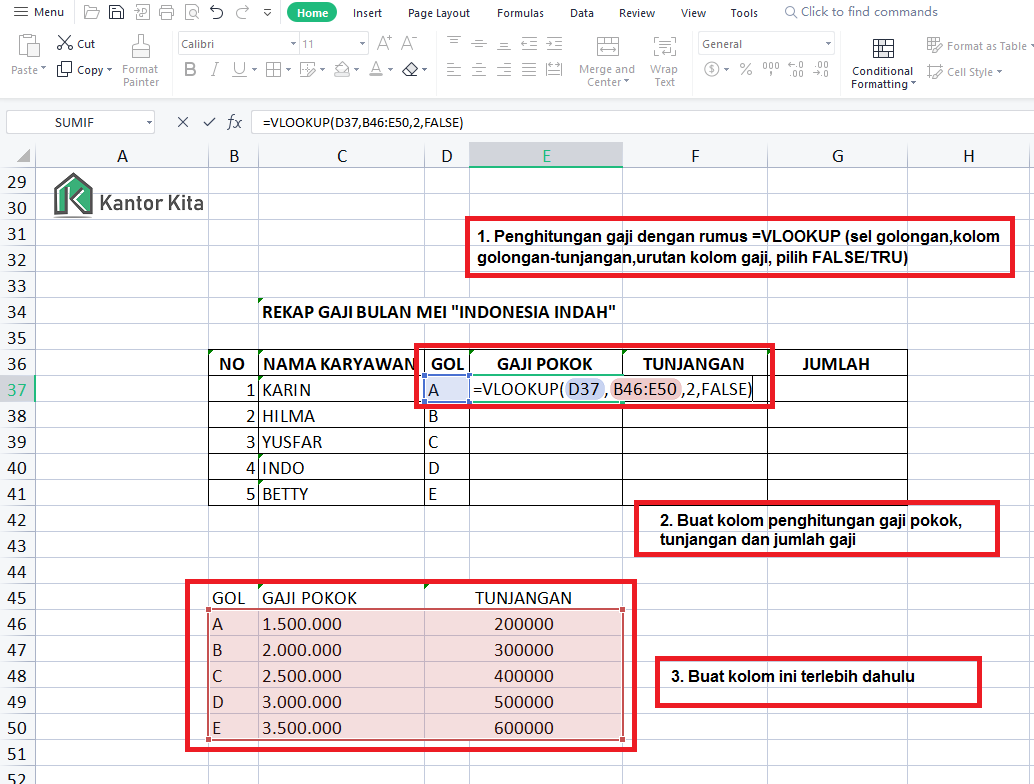Decrease decimal places
The width and height of the screenshot is (1034, 784).
(x=821, y=69)
